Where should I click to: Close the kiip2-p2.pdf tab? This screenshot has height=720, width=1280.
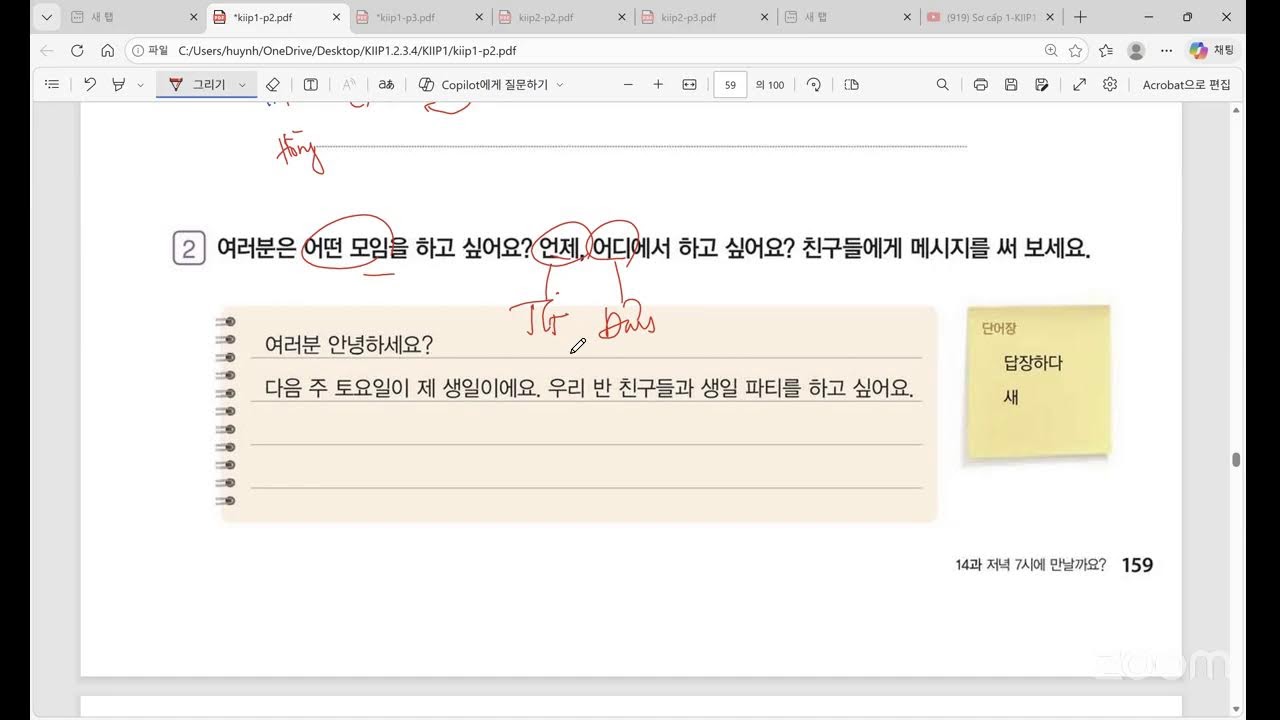[x=622, y=17]
